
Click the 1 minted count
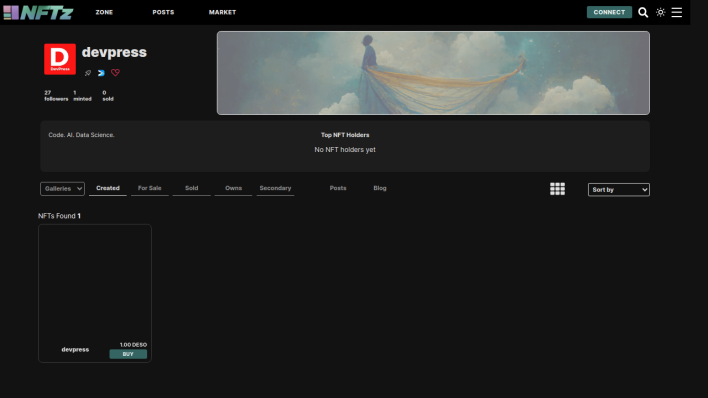click(x=82, y=96)
